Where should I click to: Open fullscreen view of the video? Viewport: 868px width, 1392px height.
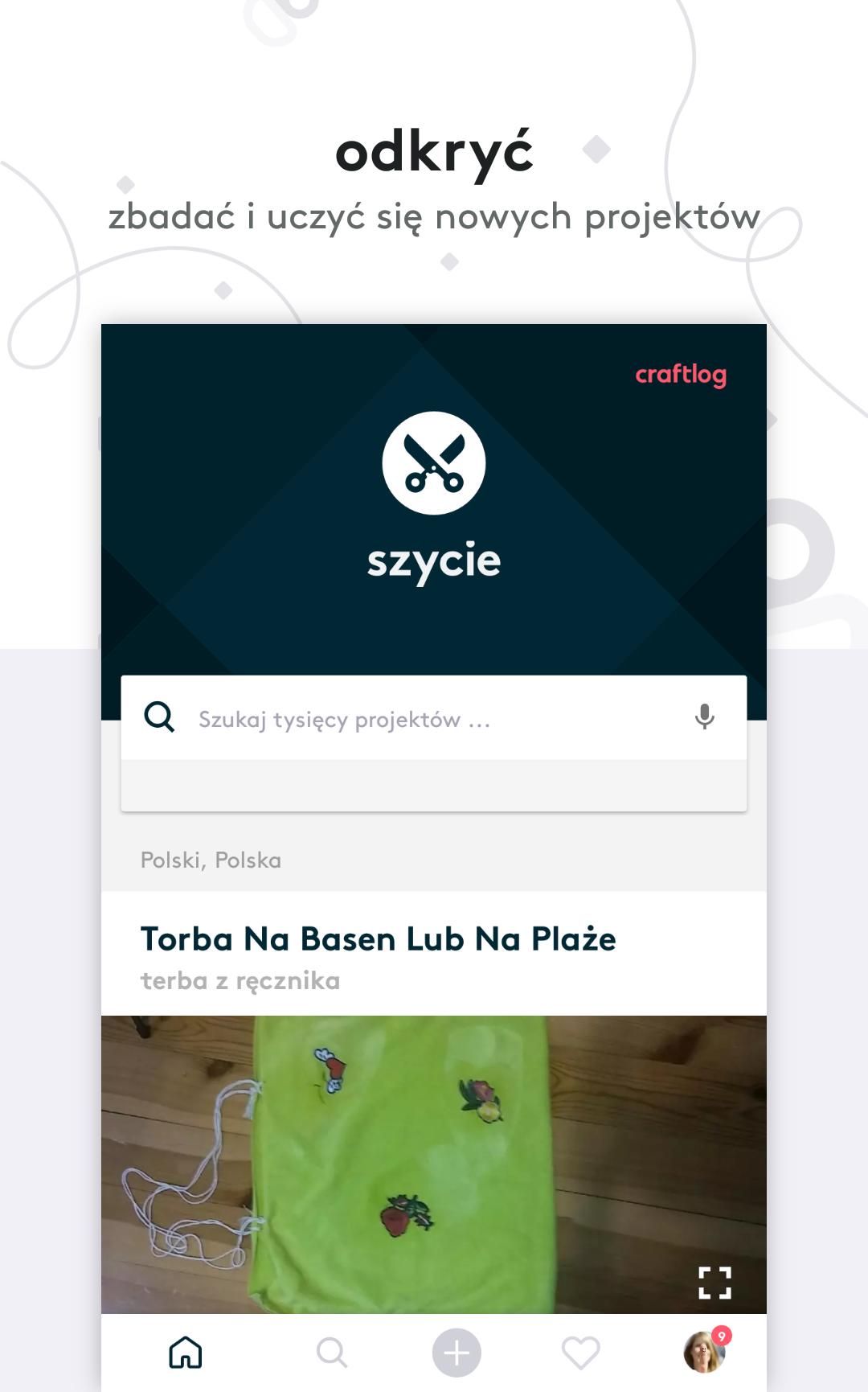click(714, 1283)
